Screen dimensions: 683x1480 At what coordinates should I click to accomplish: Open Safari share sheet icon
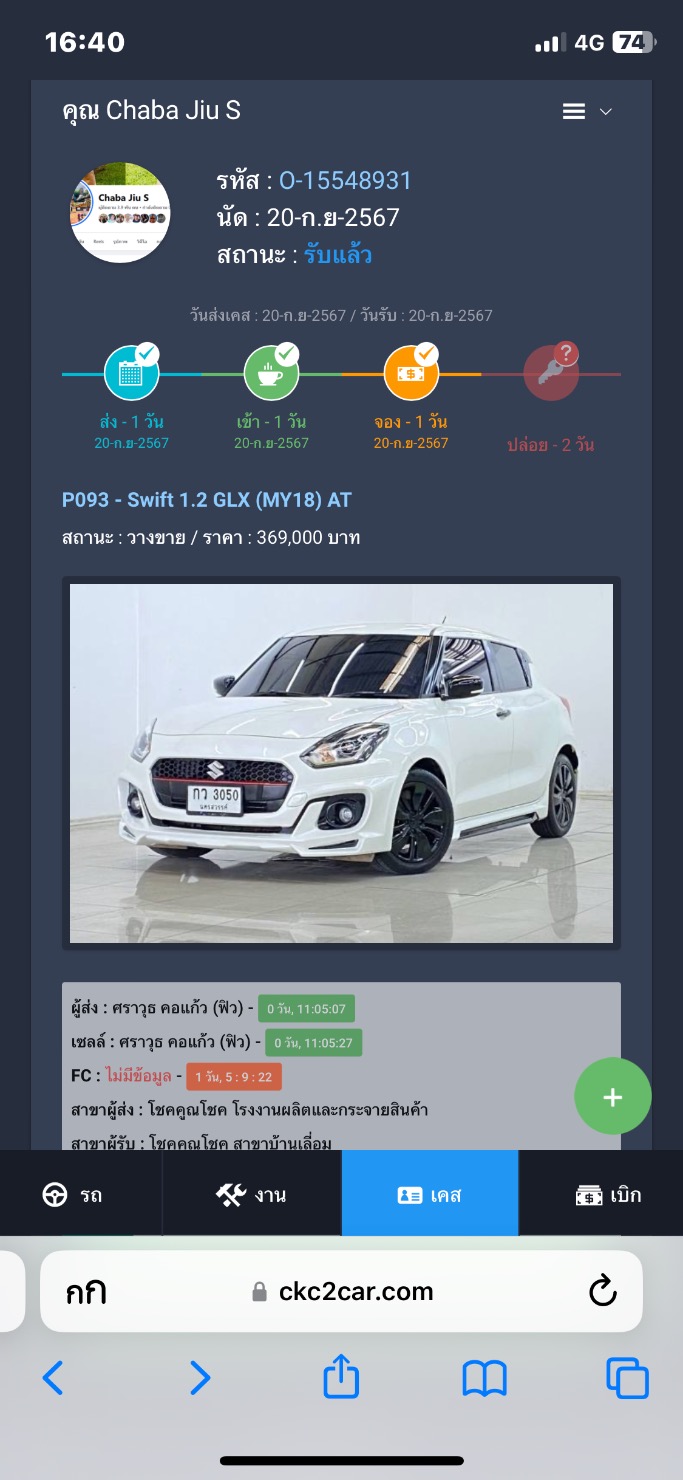[341, 1377]
